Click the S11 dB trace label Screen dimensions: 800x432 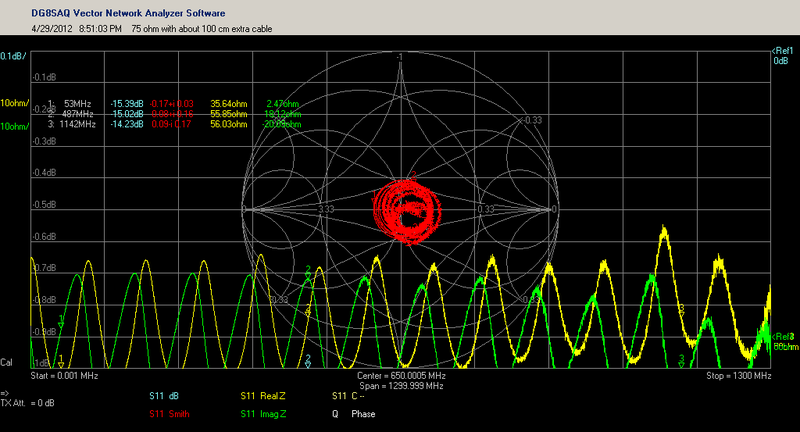click(163, 396)
